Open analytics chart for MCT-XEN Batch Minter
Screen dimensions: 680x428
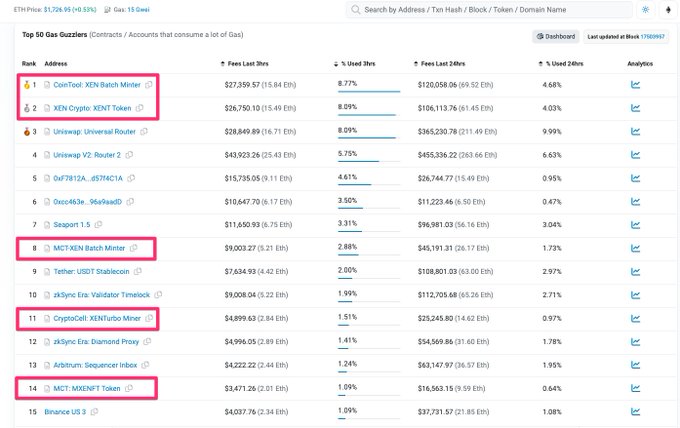(635, 248)
